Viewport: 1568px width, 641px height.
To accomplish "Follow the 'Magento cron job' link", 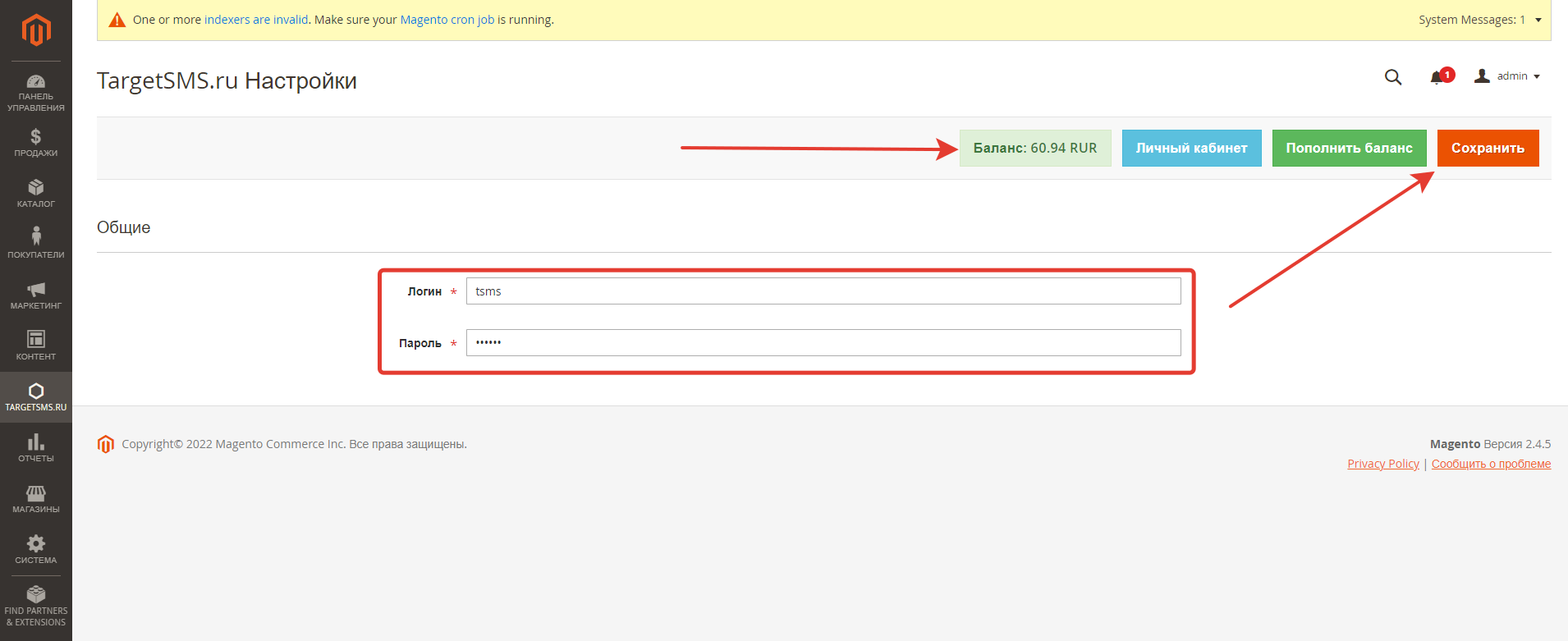I will tap(447, 20).
